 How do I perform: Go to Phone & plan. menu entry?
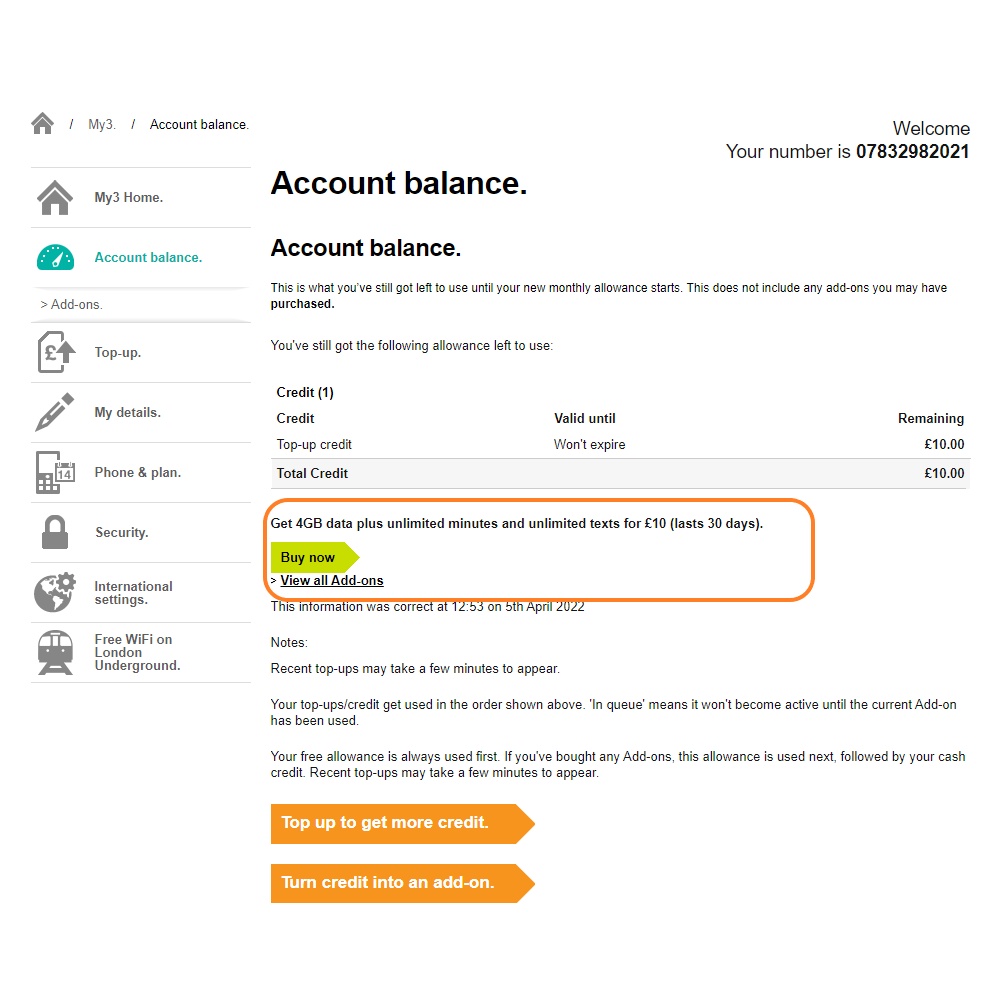pos(137,473)
